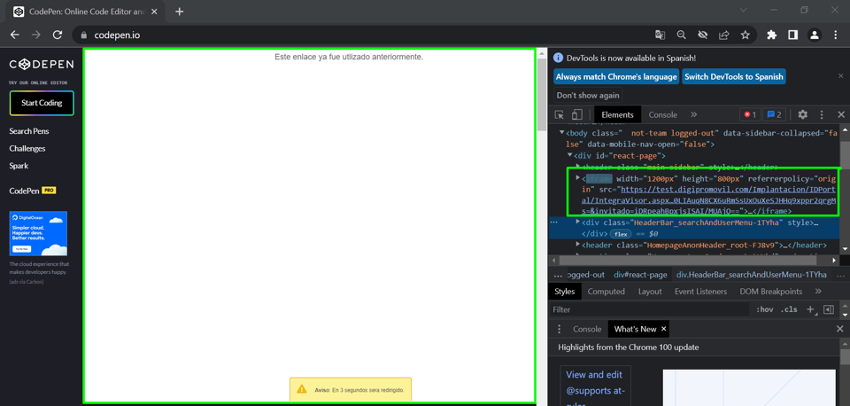The height and width of the screenshot is (406, 850).
Task: Click Switch DevTools to Spanish button
Action: (734, 77)
